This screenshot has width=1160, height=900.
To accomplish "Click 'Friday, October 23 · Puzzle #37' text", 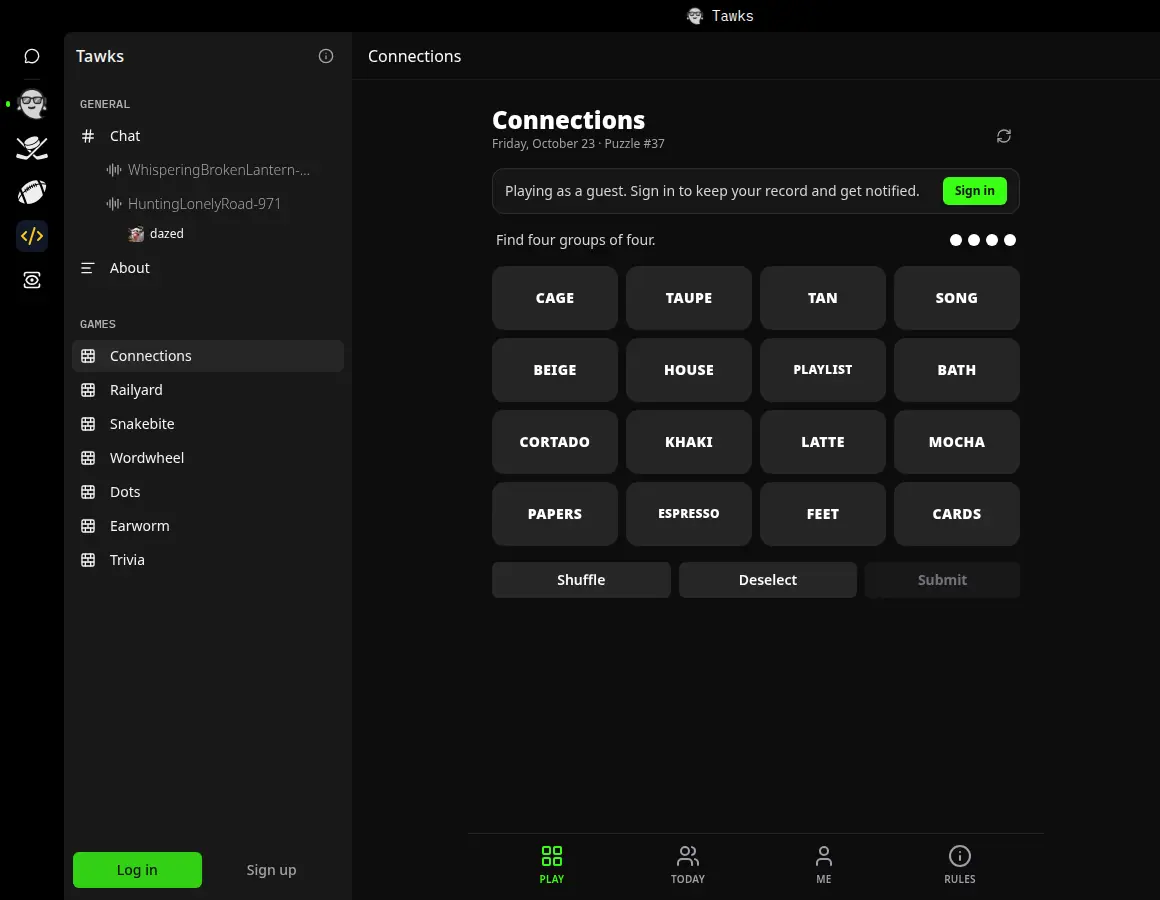I will click(578, 143).
